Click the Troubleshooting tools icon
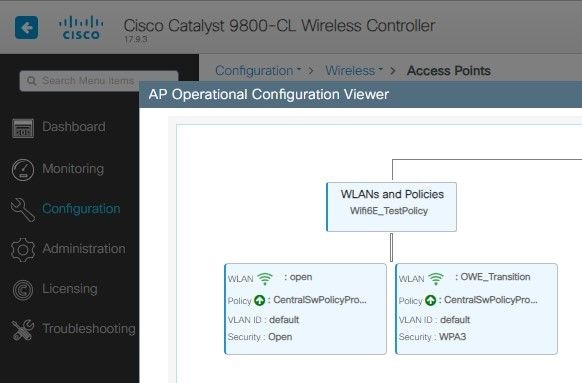The width and height of the screenshot is (582, 383). point(23,330)
